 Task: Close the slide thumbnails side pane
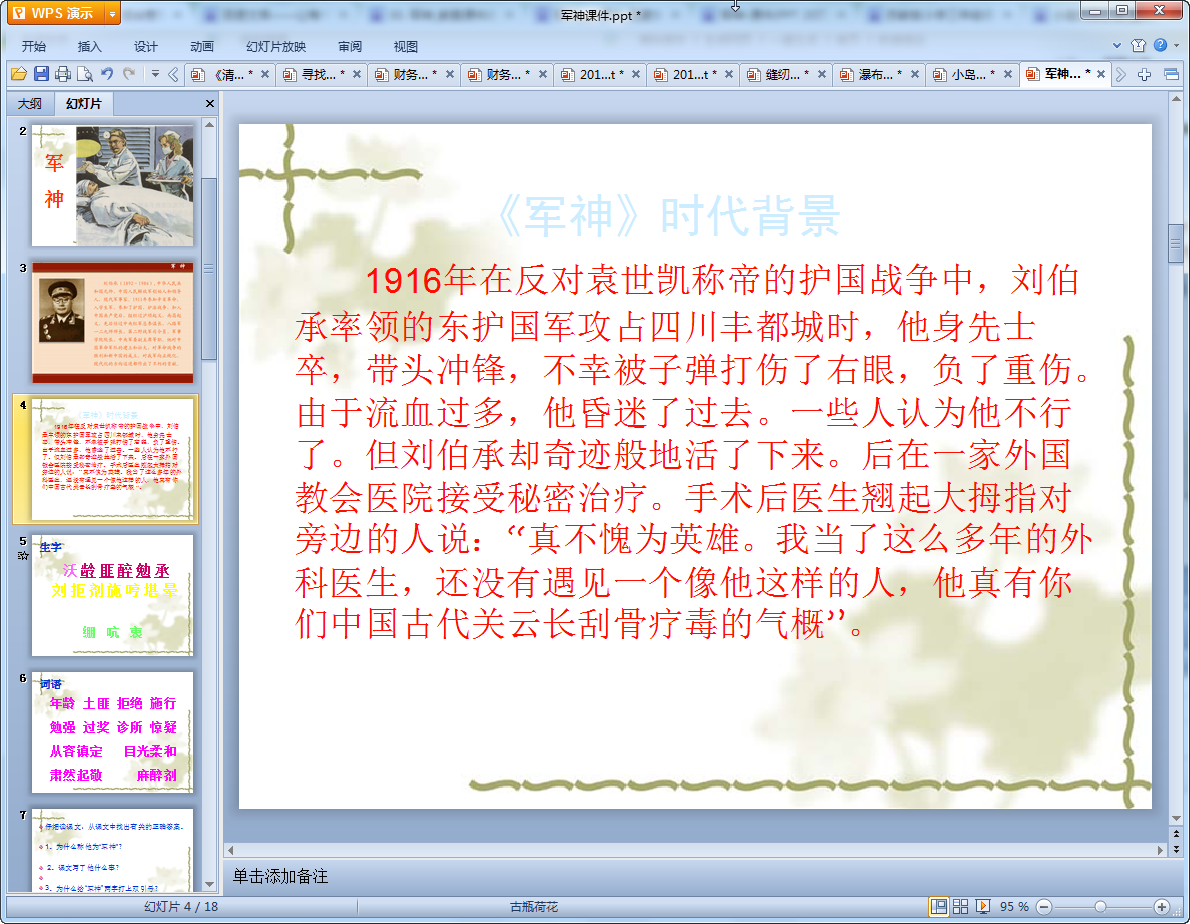click(209, 103)
